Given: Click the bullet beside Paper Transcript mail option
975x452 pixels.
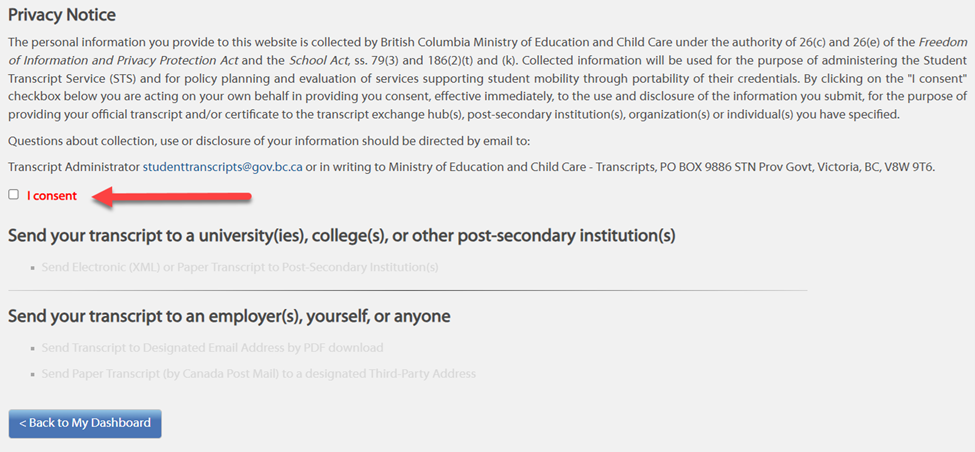Looking at the screenshot, I should point(33,374).
